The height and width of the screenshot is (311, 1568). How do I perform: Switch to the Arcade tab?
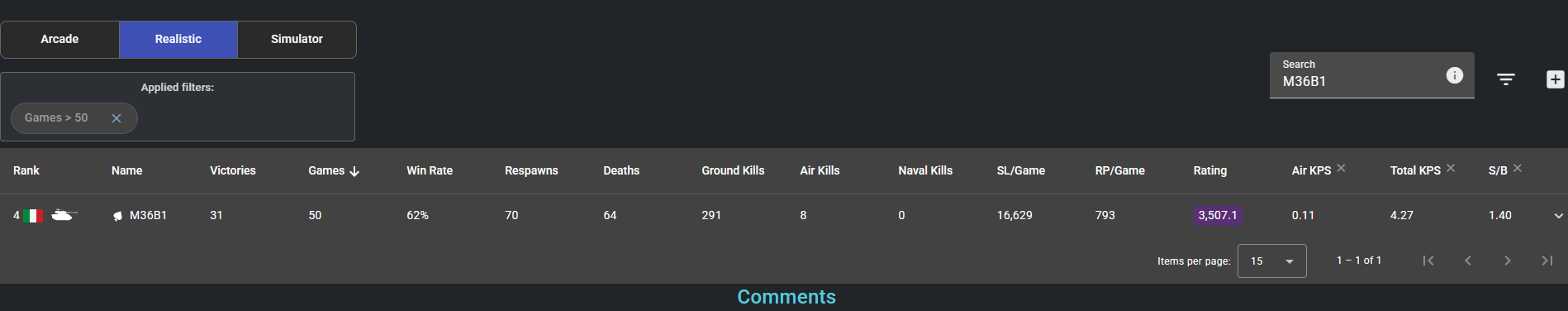[59, 40]
